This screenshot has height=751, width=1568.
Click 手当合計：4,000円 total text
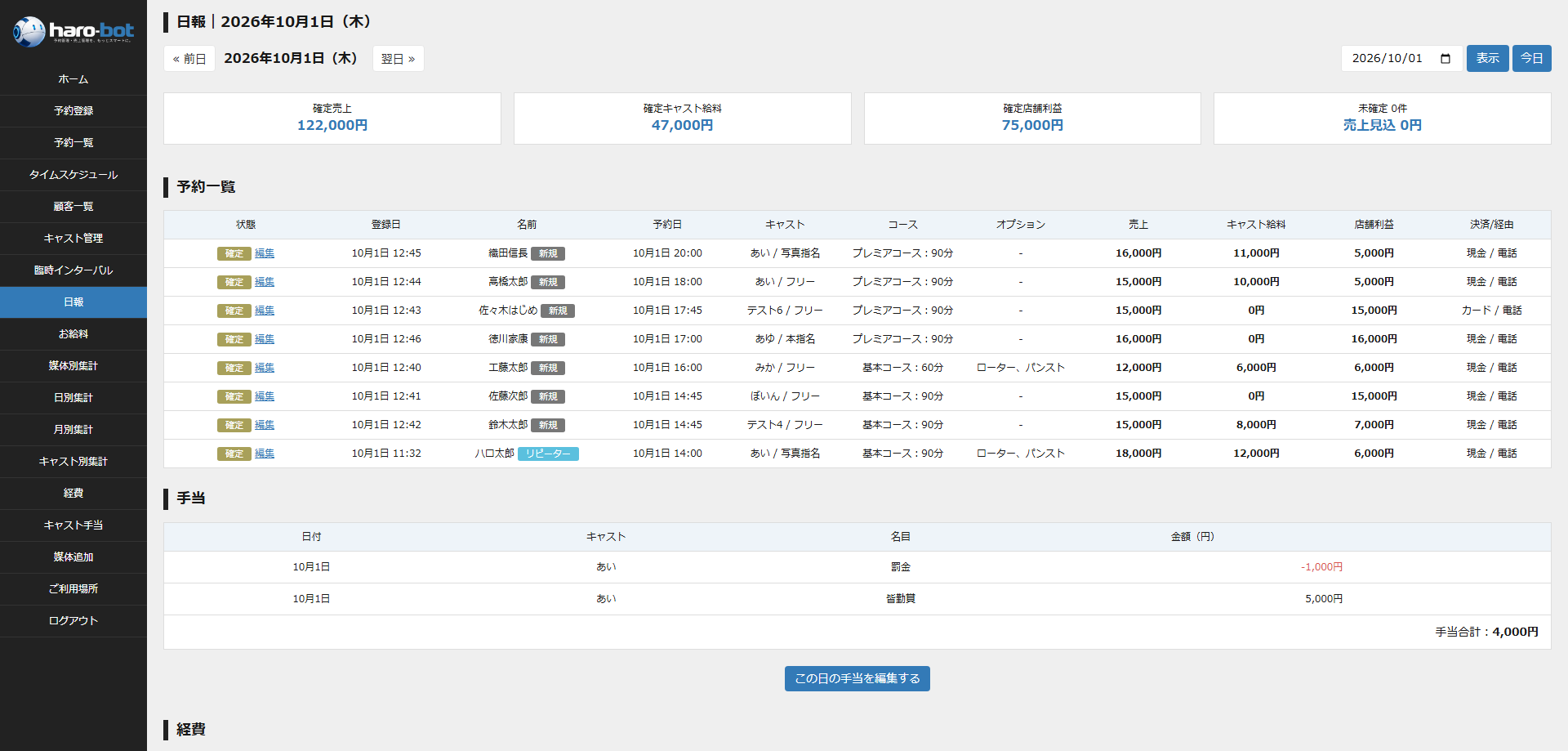tap(1487, 632)
